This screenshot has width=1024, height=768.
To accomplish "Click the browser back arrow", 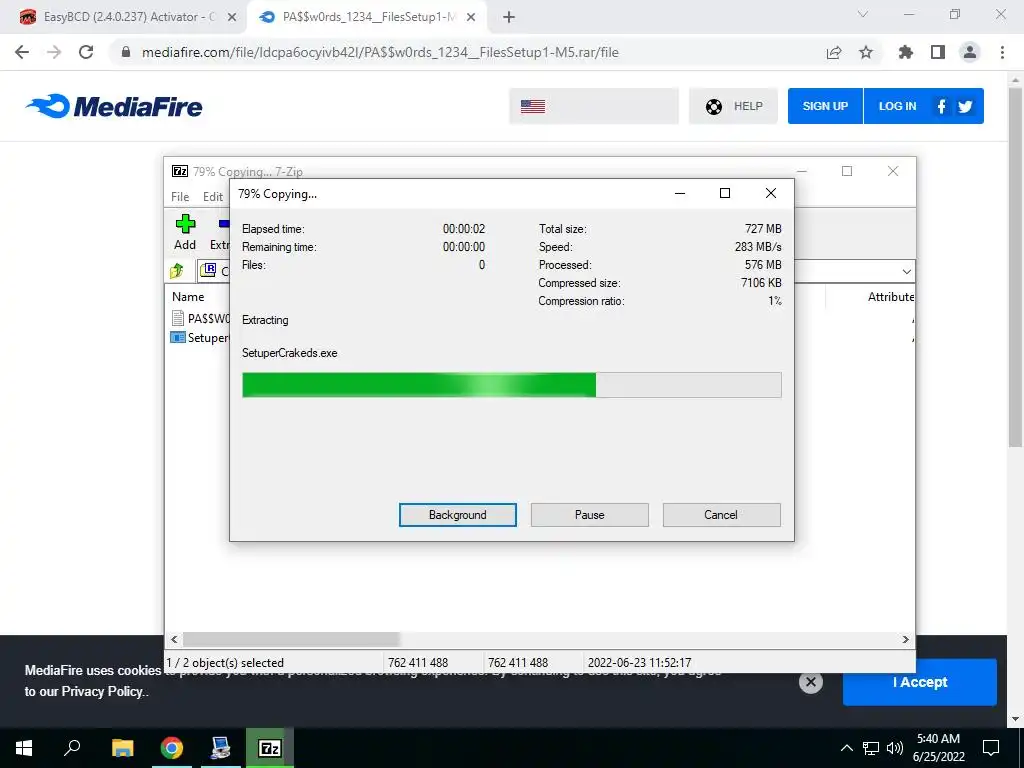I will [x=22, y=52].
